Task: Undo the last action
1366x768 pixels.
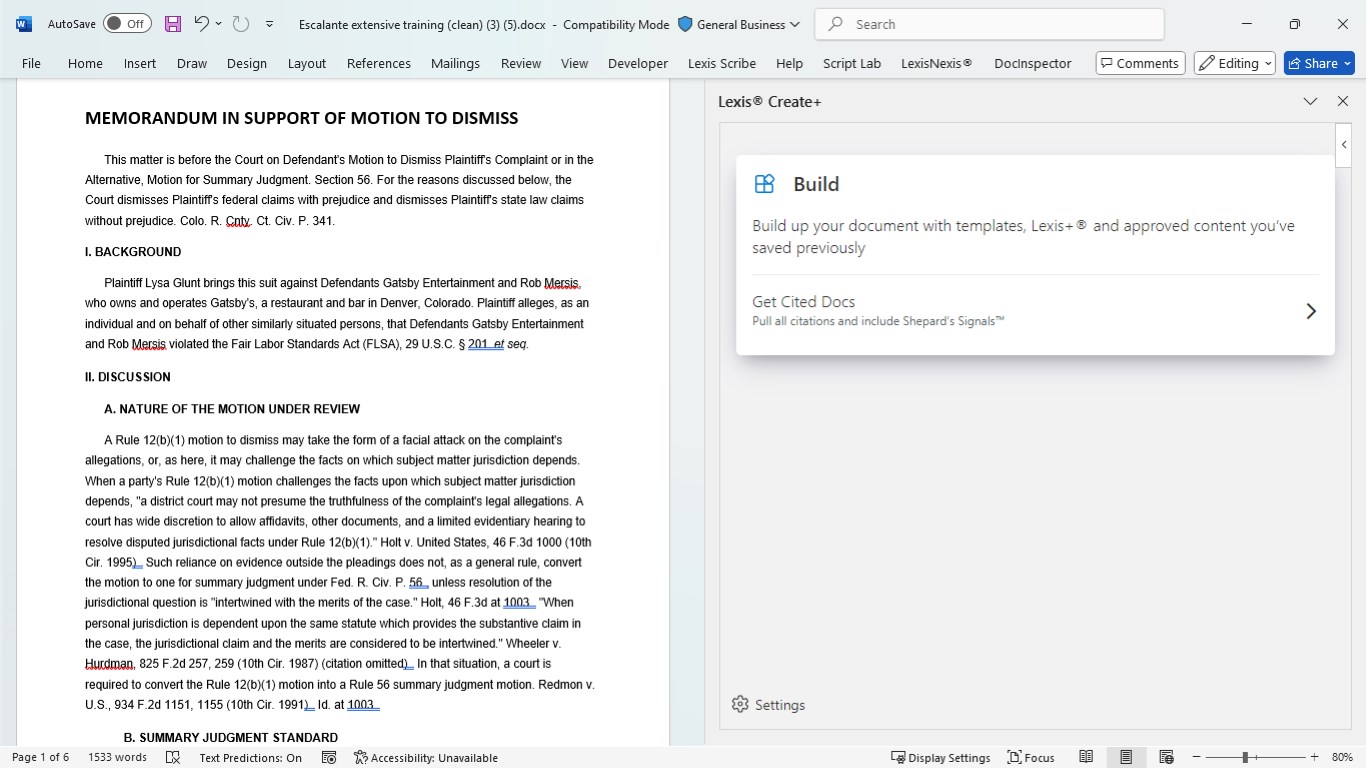Action: click(201, 24)
